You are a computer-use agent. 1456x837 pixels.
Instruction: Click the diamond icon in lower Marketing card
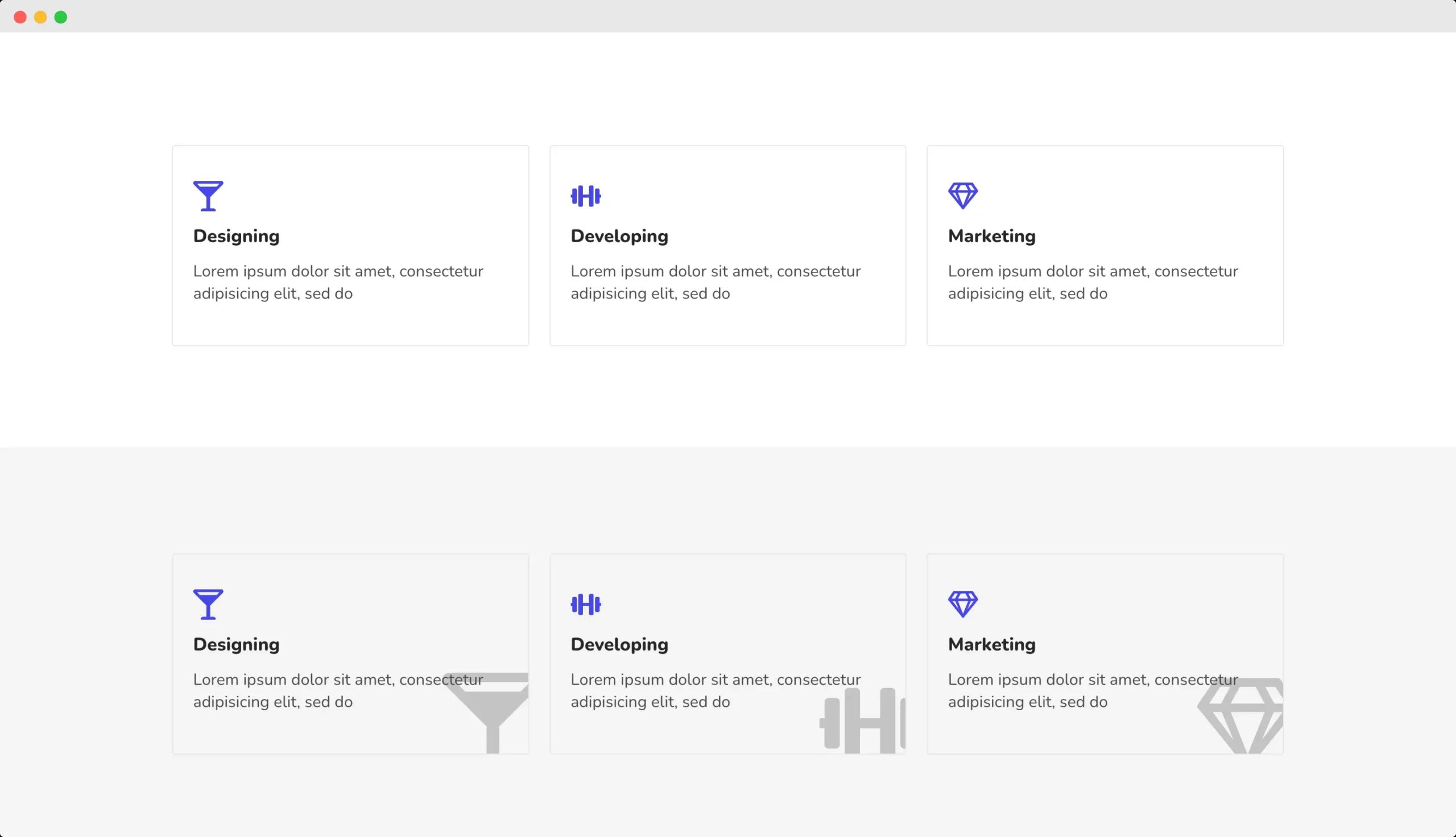963,605
